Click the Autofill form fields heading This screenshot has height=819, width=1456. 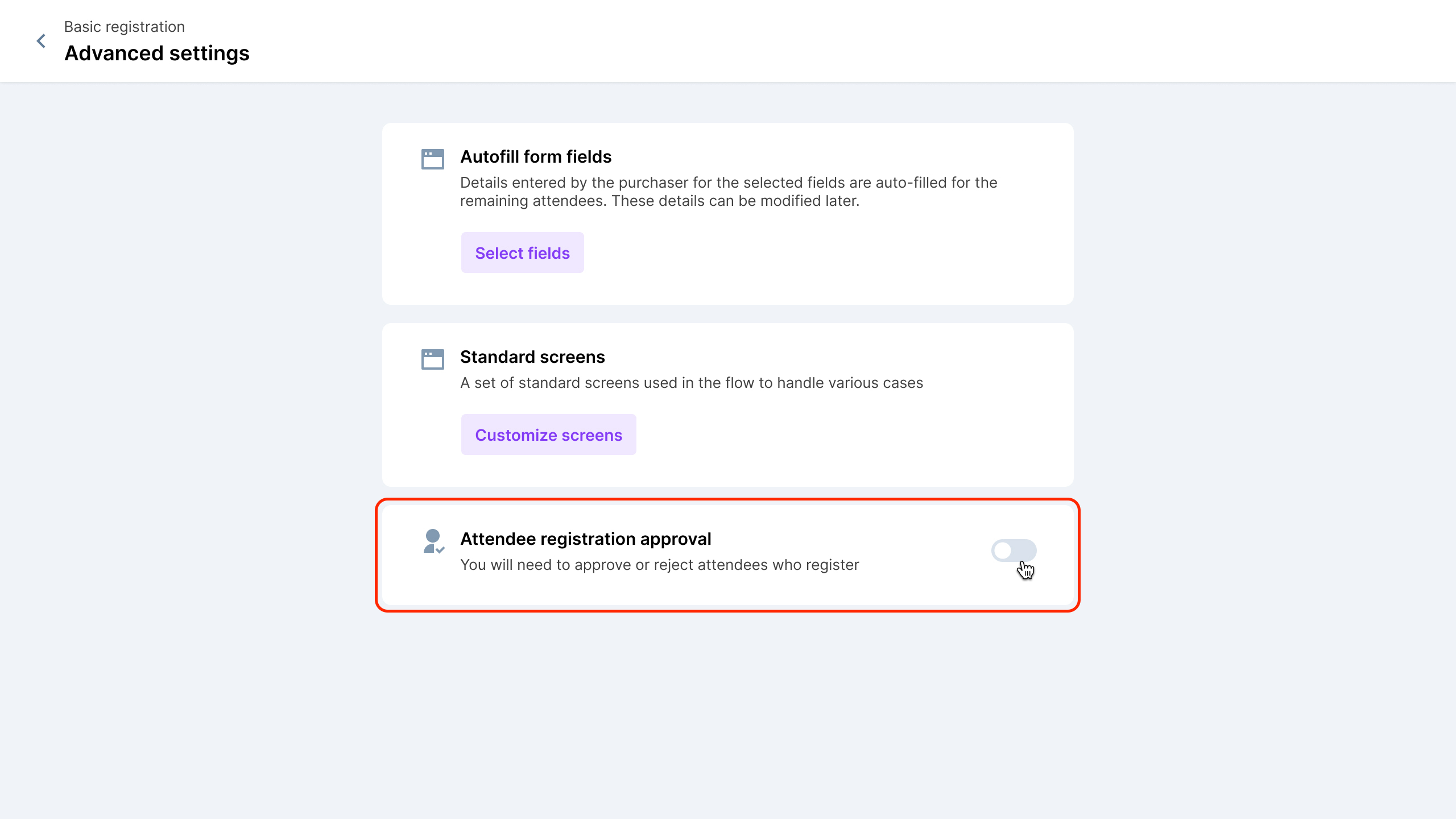click(x=536, y=157)
